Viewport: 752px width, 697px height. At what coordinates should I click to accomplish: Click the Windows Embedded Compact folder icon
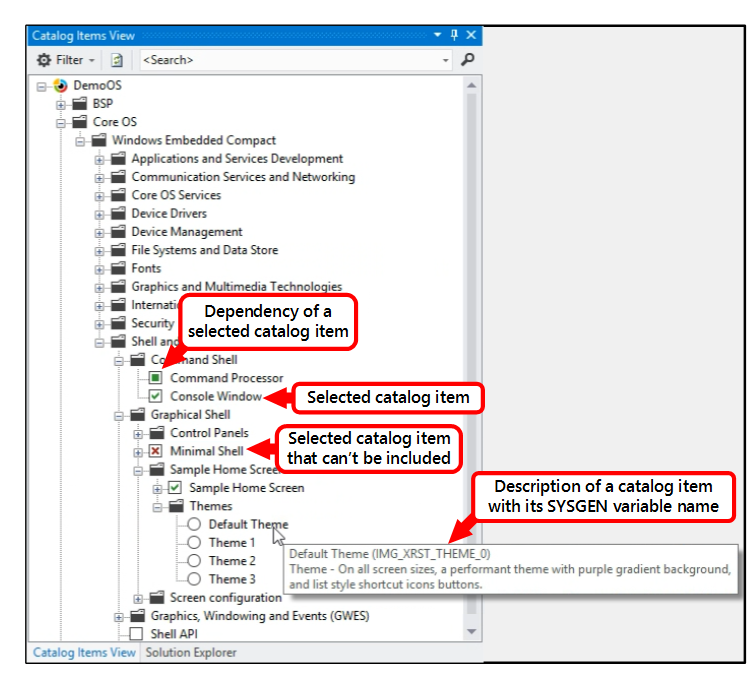[99, 140]
